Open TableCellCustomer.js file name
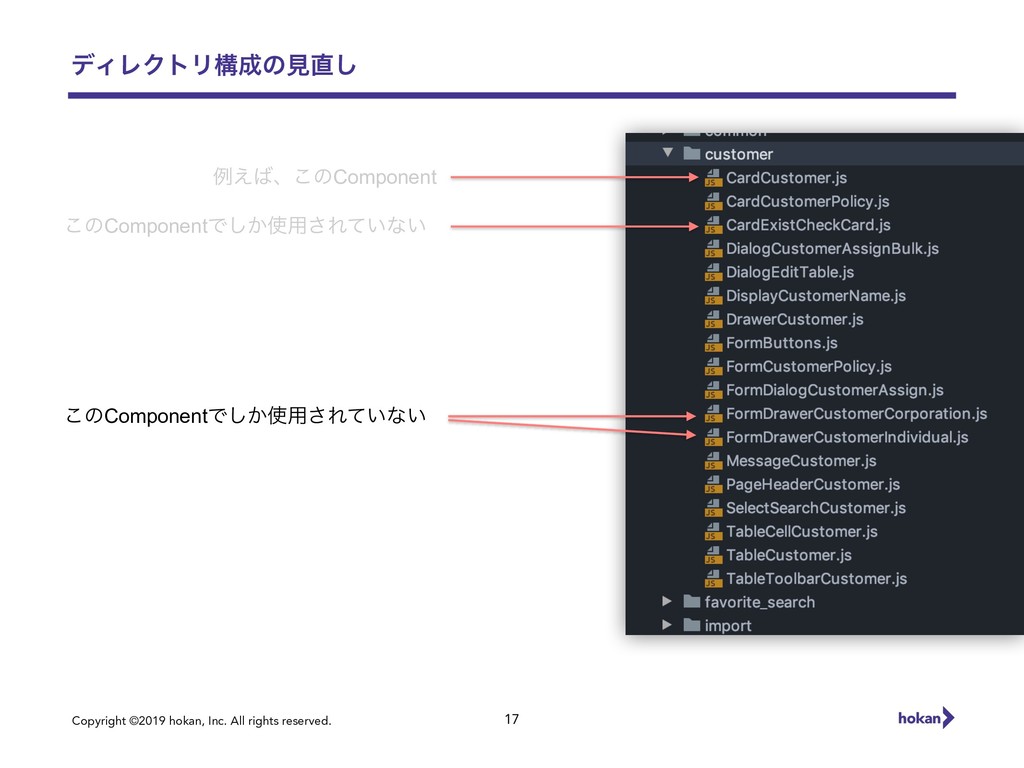Screen dimensions: 1024x768 [802, 531]
